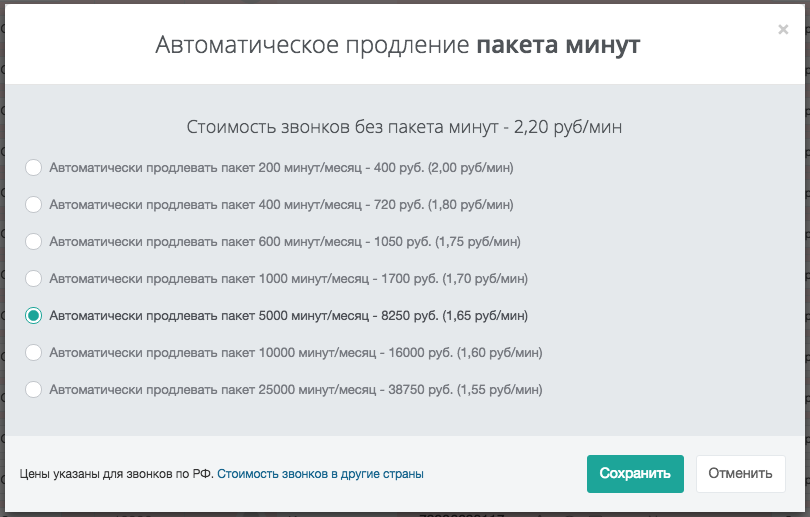
Task: Click label text '8250 руб. (1,65 руб/мин)'
Action: (x=455, y=316)
